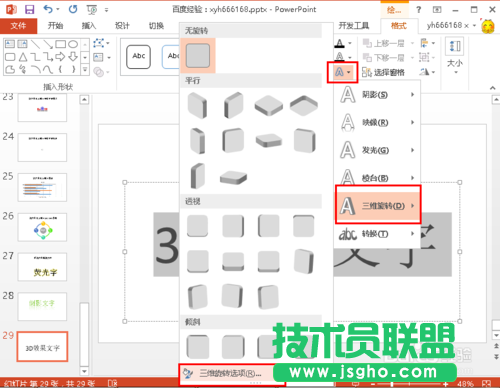Select slide 25 thumbnail with chart

pos(42,187)
